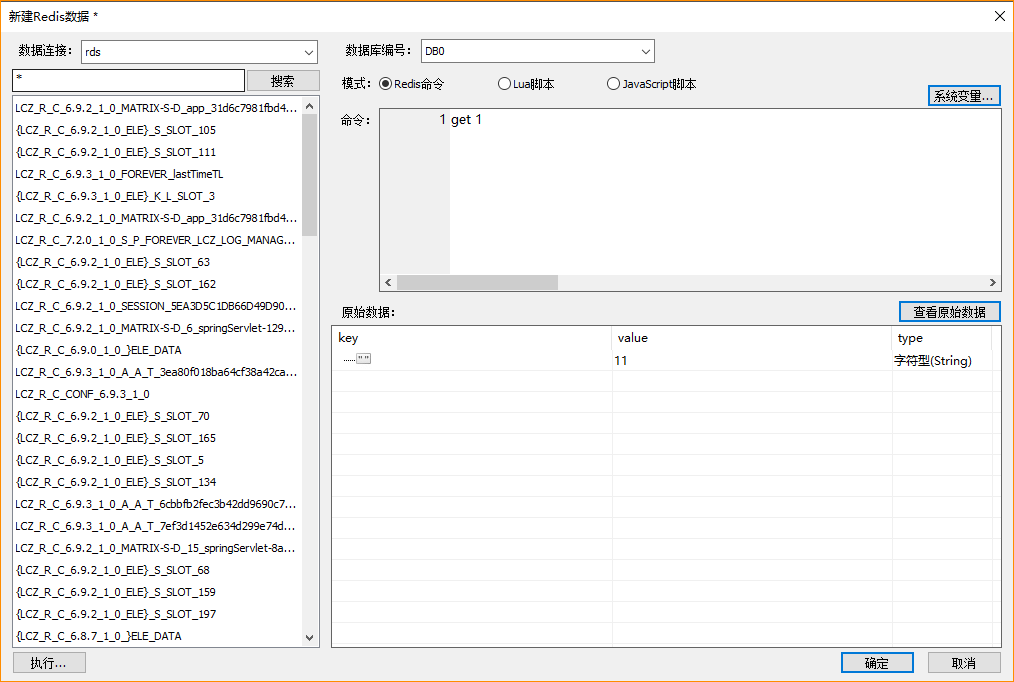Click the 搜索 button
Viewport: 1014px width, 682px height.
click(282, 81)
